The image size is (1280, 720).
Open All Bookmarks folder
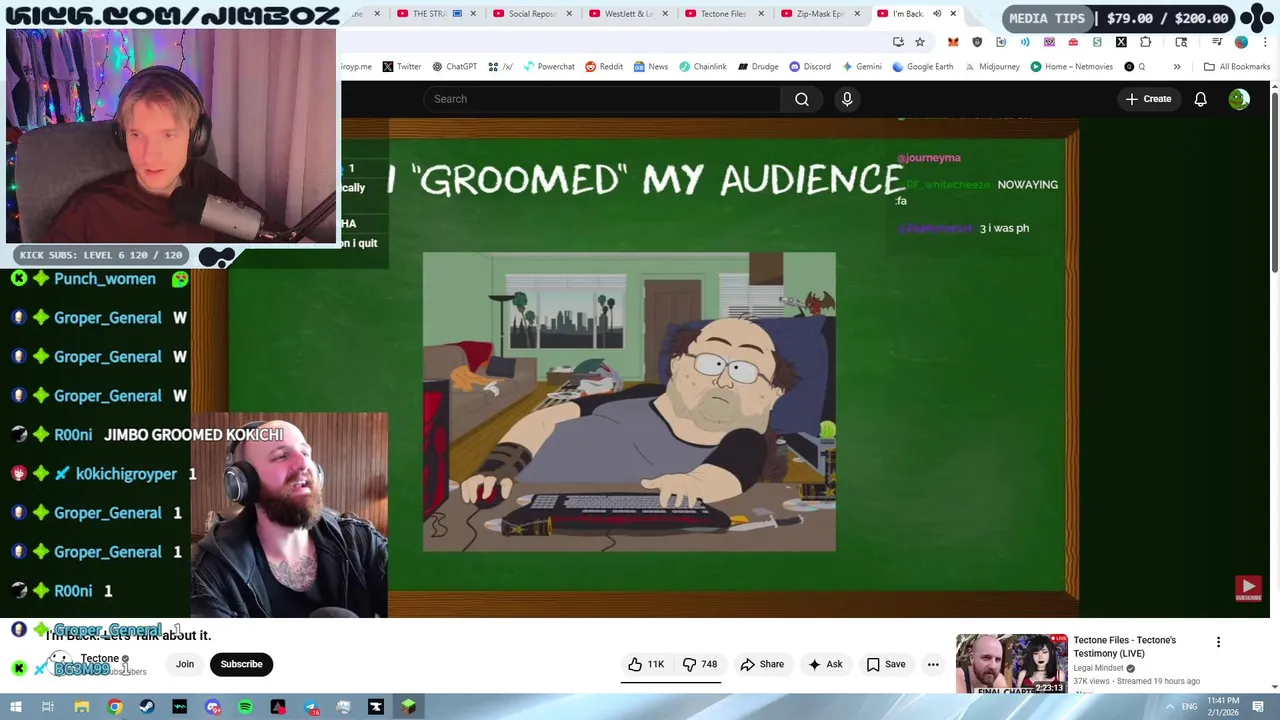pos(1237,67)
